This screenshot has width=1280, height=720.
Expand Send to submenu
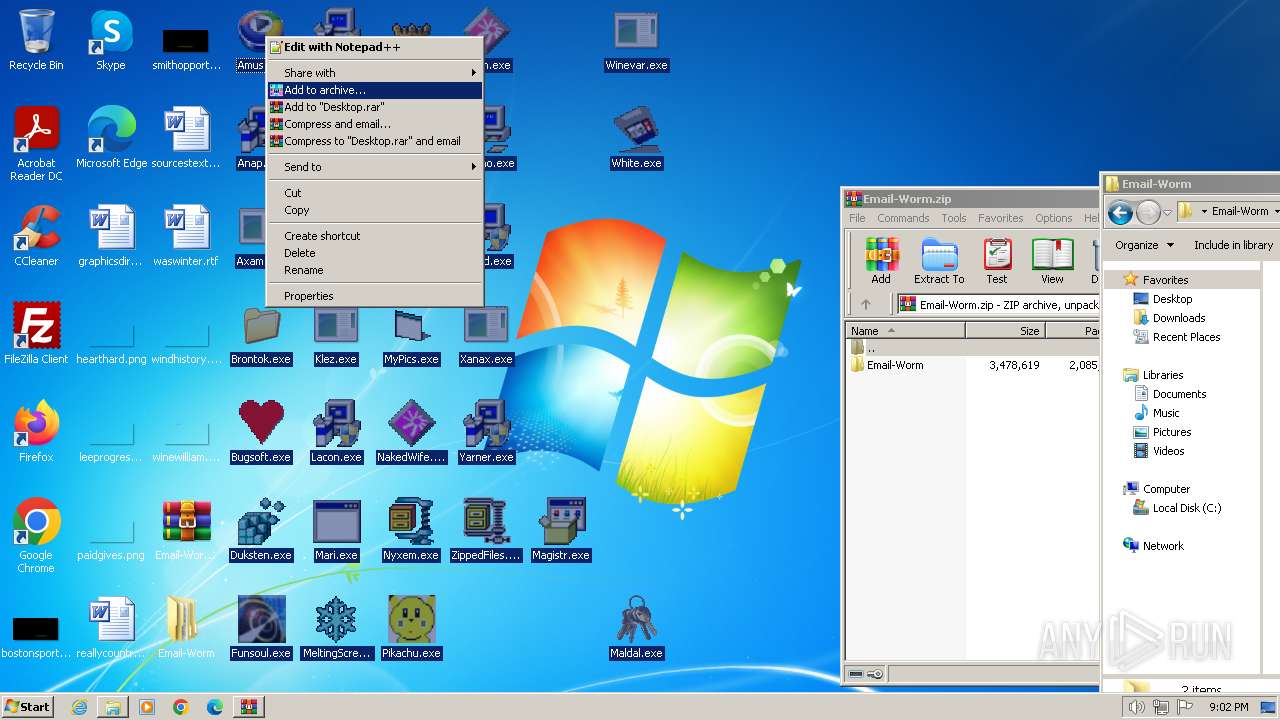click(x=375, y=167)
